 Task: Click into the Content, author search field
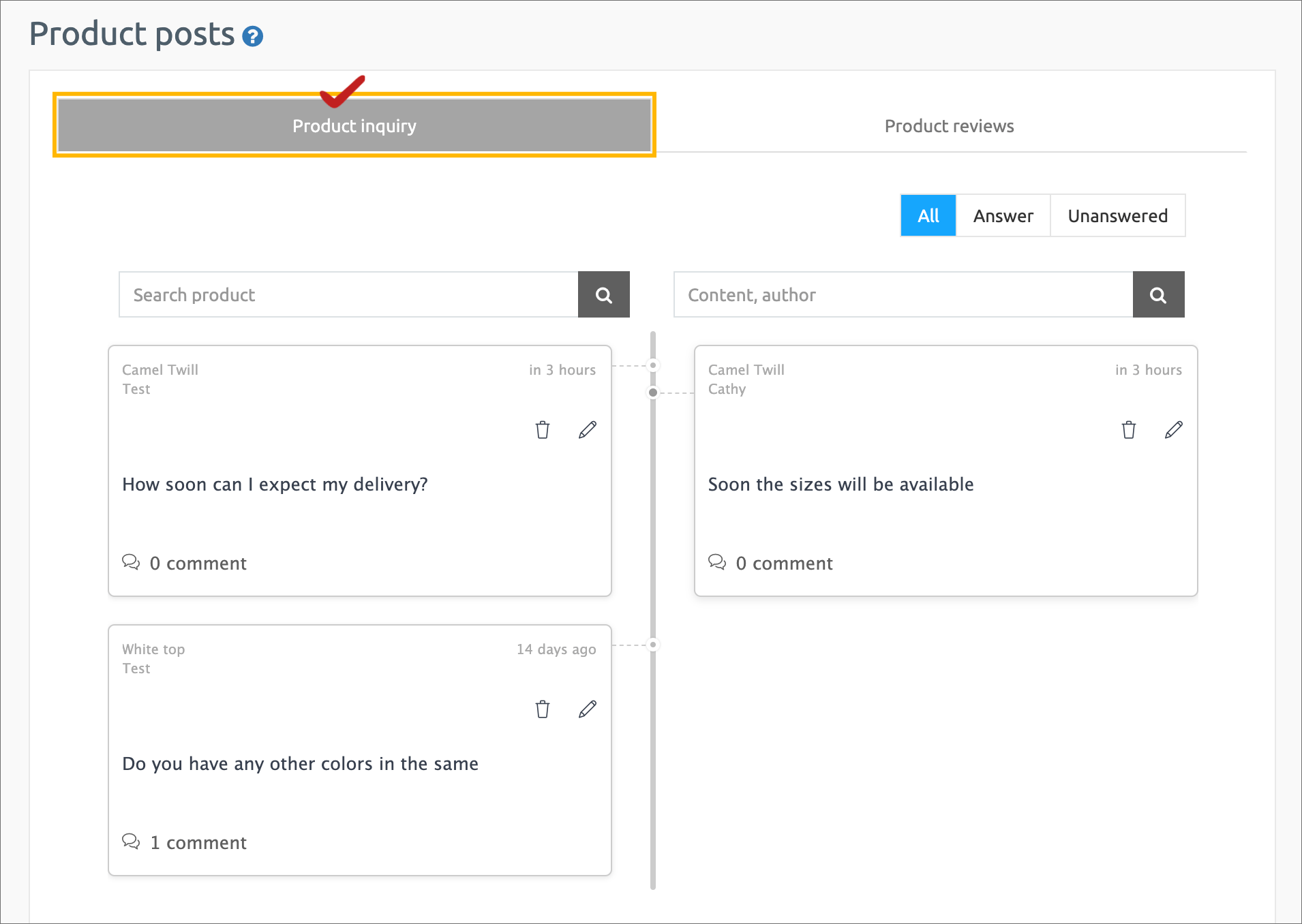[x=903, y=295]
